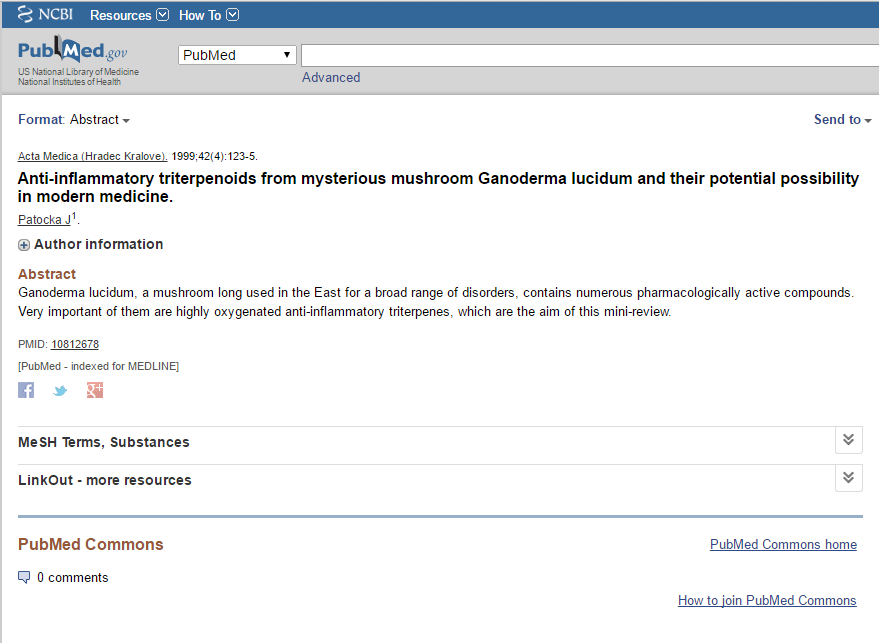Open Acta Medica (Hradec Kralove) journal link

[x=92, y=157]
